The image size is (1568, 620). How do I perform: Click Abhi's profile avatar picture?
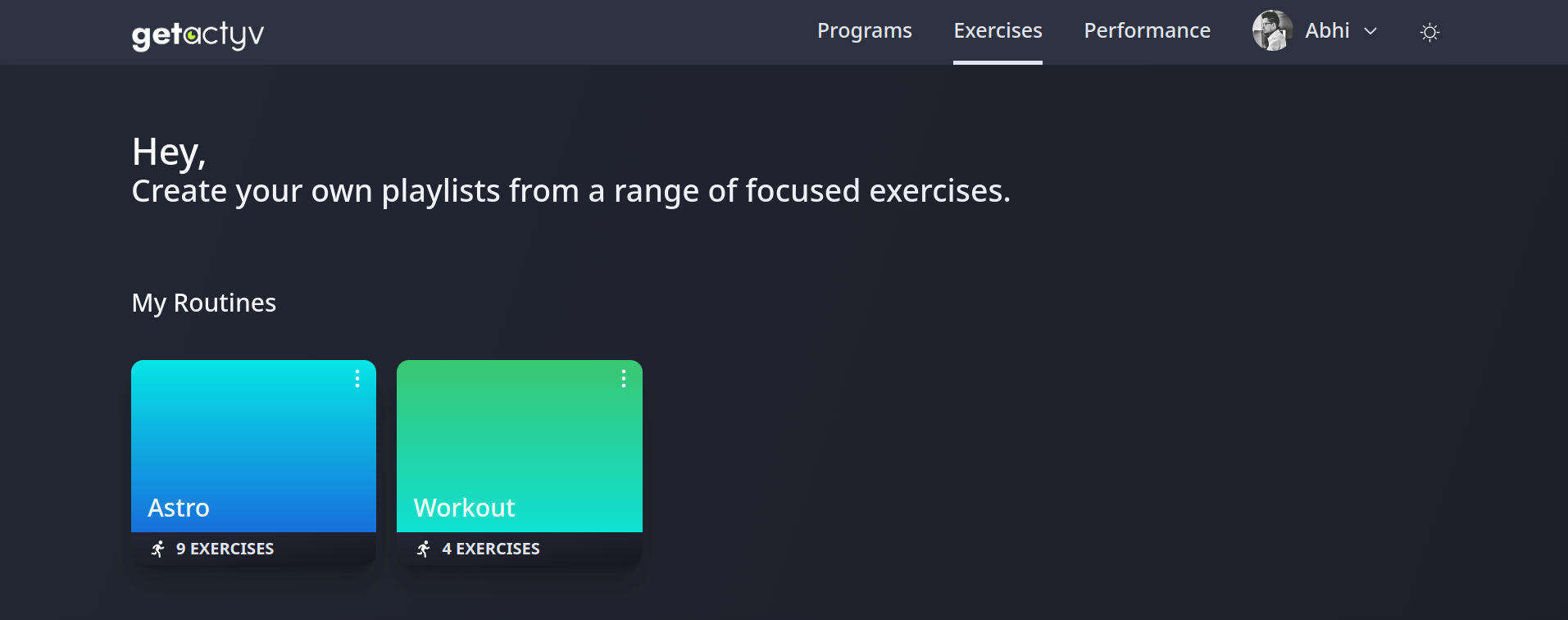coord(1272,31)
